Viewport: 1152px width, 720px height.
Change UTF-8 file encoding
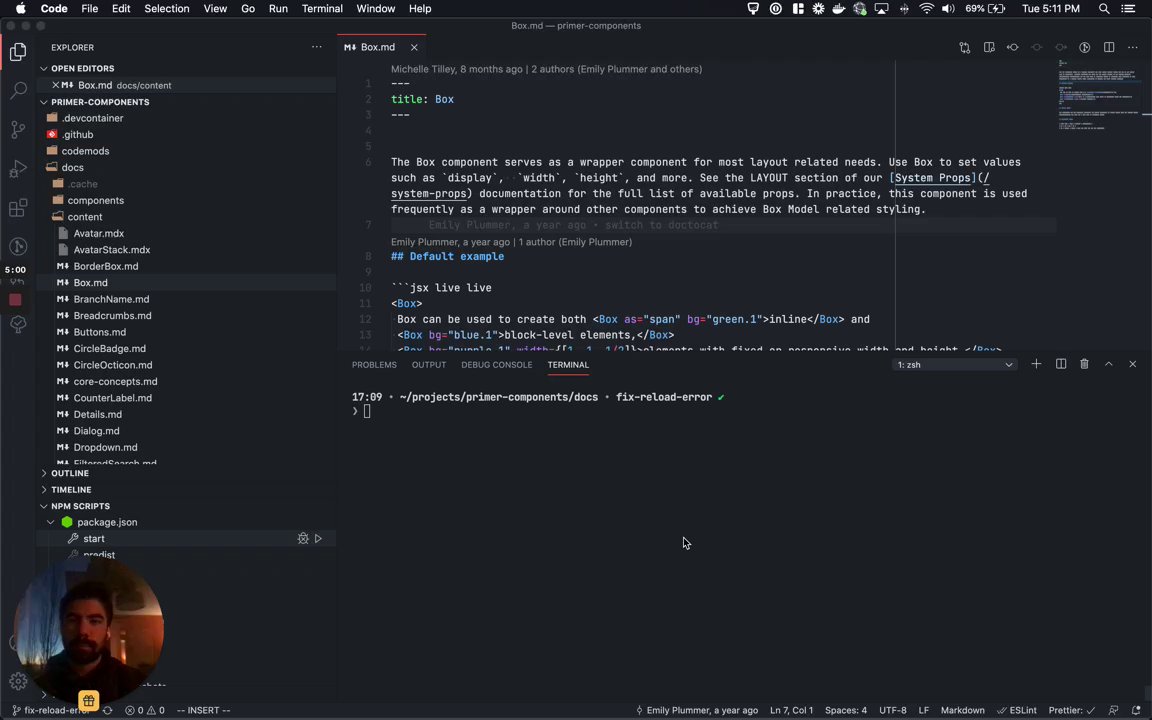pos(893,710)
